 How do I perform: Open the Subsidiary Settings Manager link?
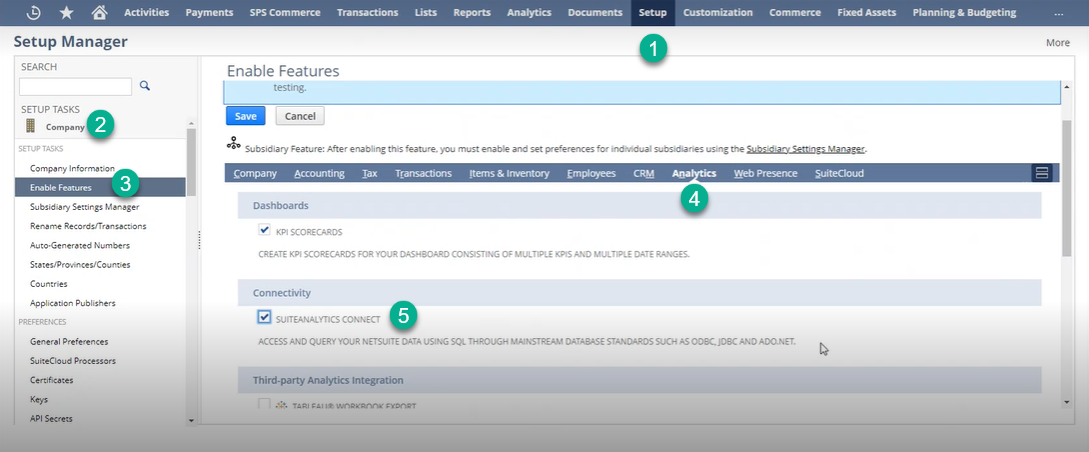click(x=805, y=148)
